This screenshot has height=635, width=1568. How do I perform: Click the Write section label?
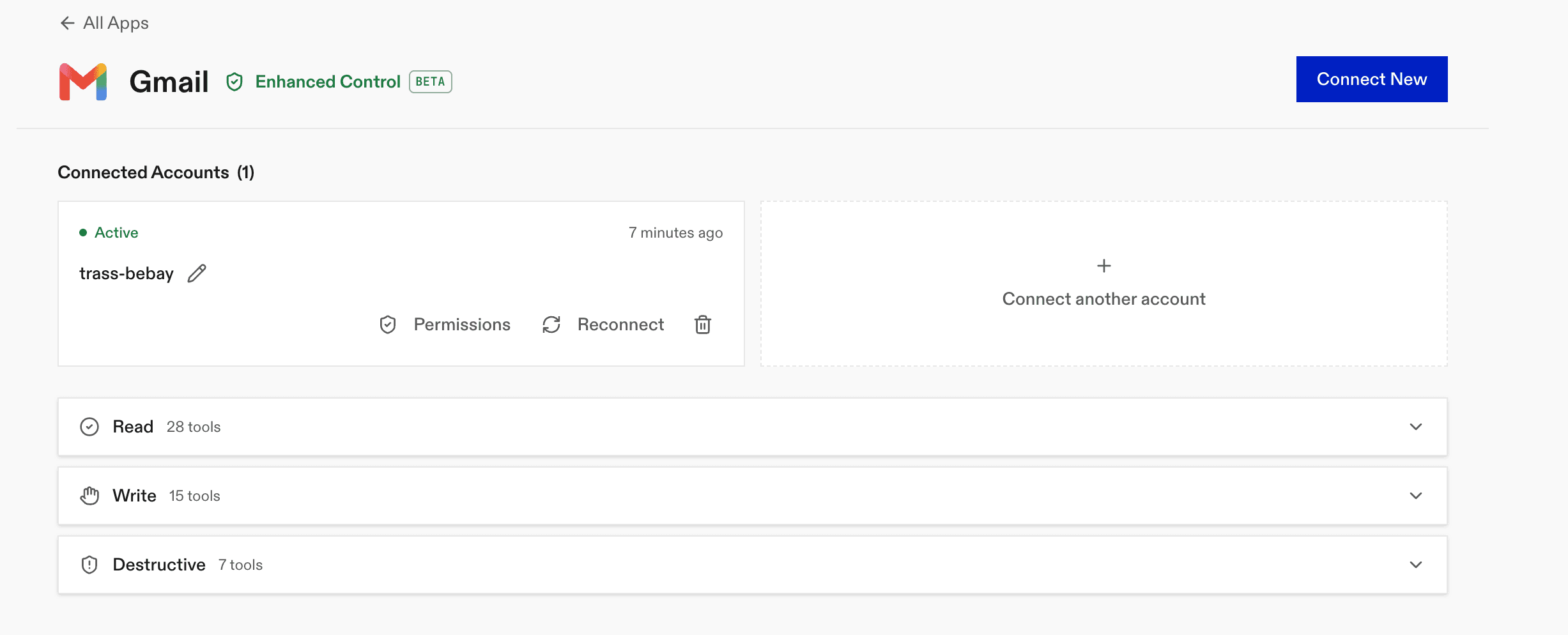[x=134, y=496]
